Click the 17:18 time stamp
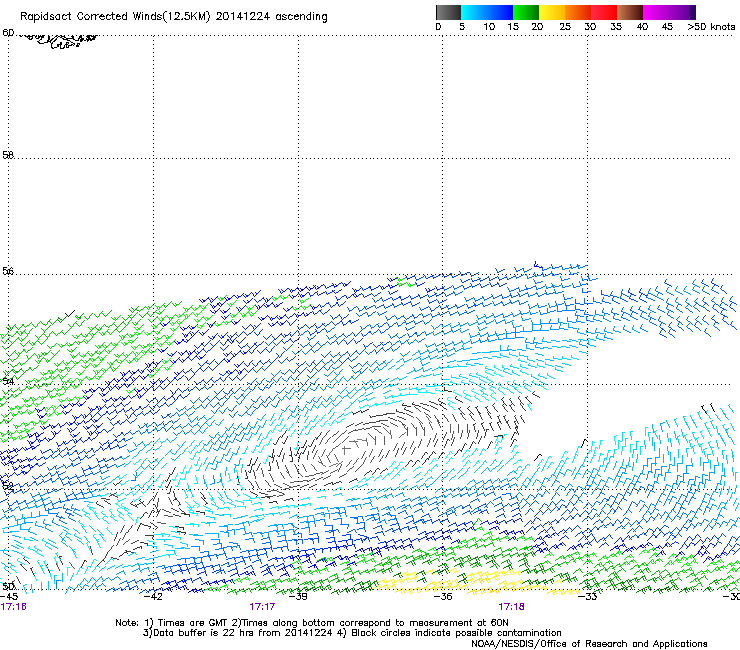This screenshot has height=650, width=740. (x=512, y=607)
